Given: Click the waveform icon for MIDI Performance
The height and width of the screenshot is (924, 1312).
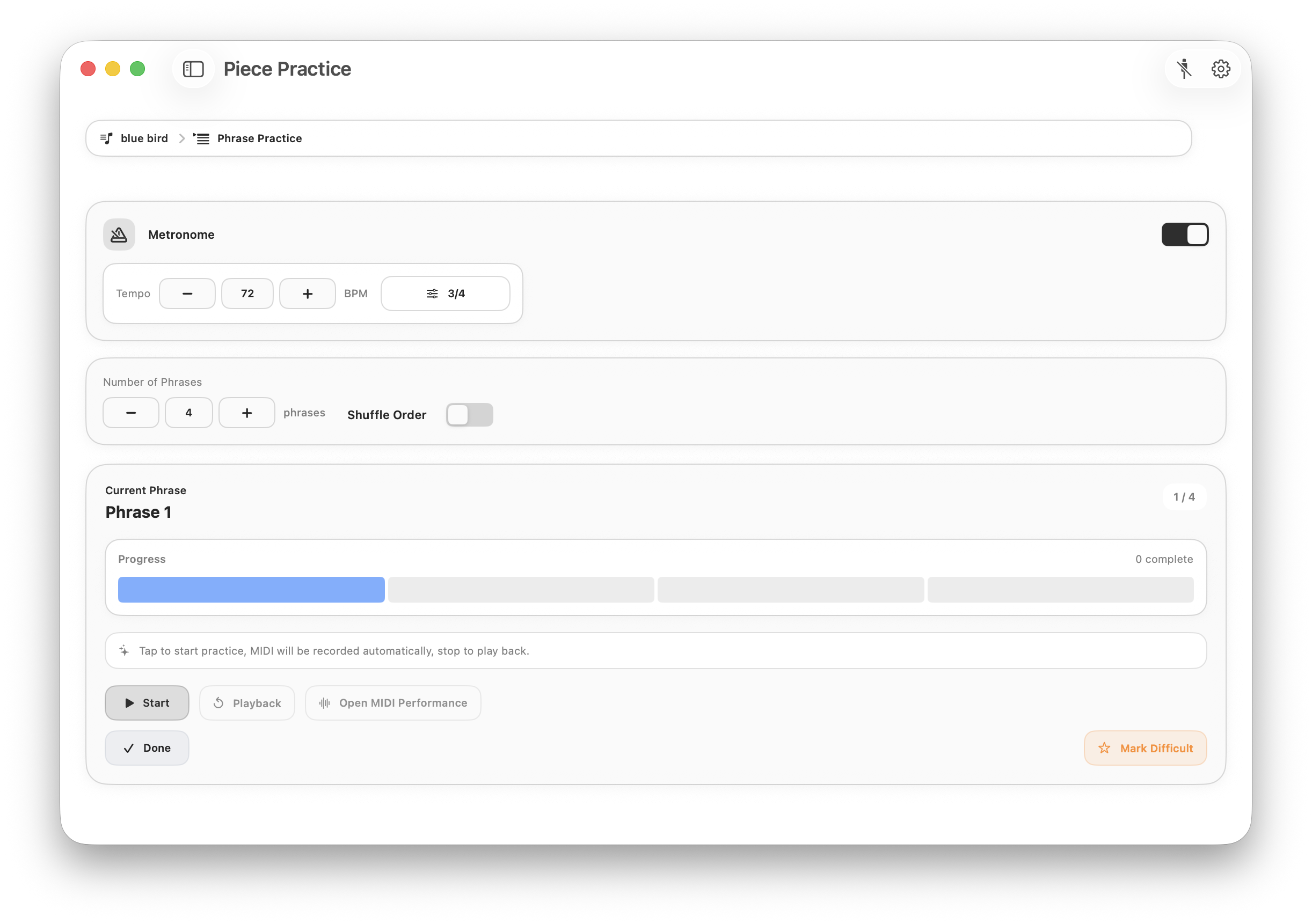Looking at the screenshot, I should click(x=325, y=703).
